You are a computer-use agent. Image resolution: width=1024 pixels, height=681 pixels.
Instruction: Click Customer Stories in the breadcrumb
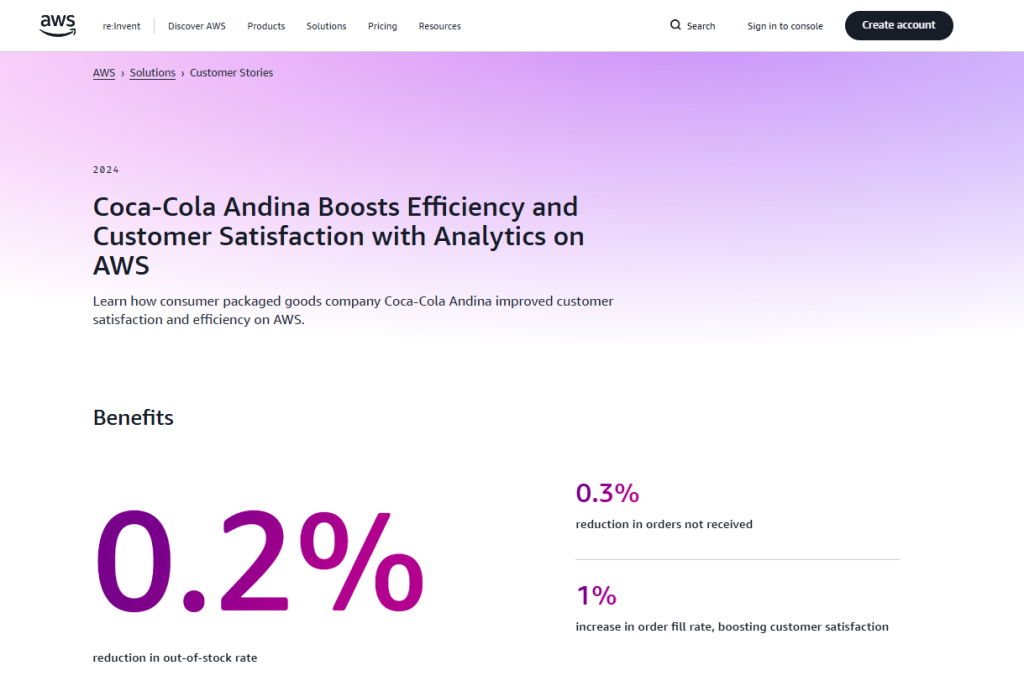click(x=231, y=73)
